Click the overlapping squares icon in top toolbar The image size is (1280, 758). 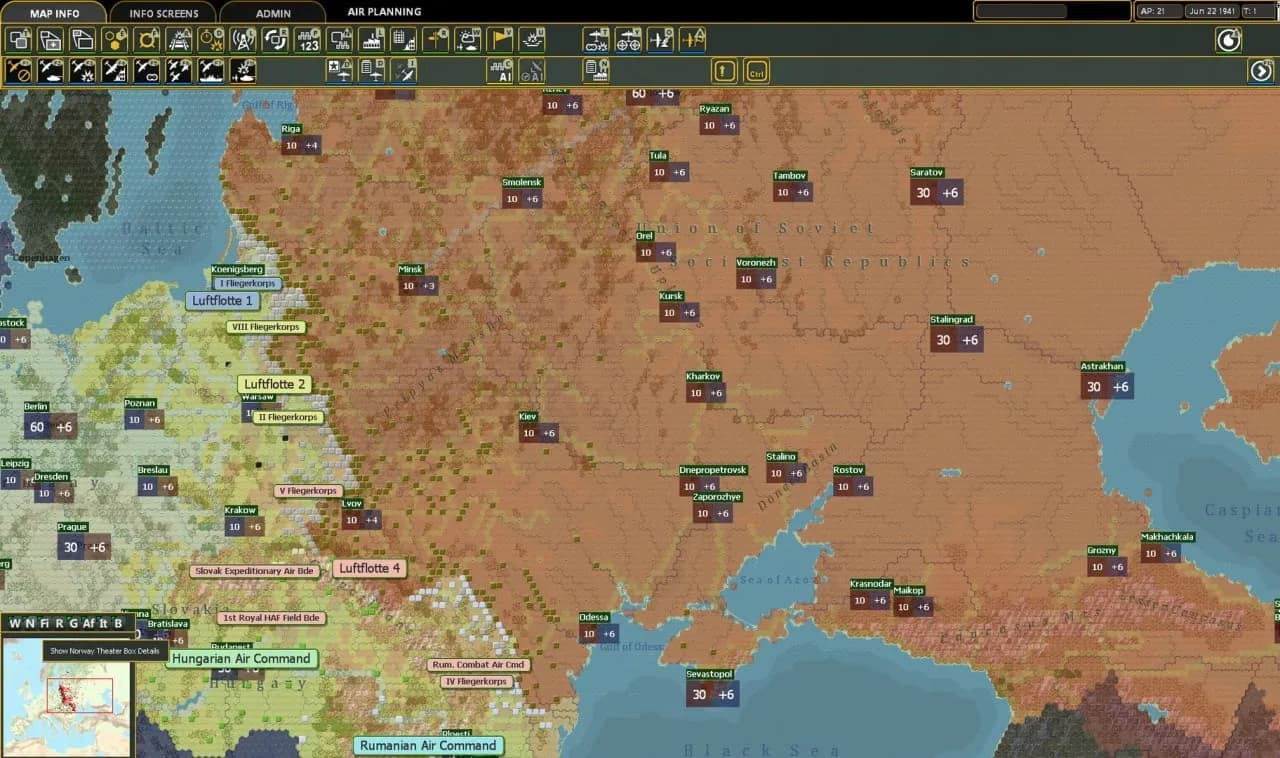(19, 40)
